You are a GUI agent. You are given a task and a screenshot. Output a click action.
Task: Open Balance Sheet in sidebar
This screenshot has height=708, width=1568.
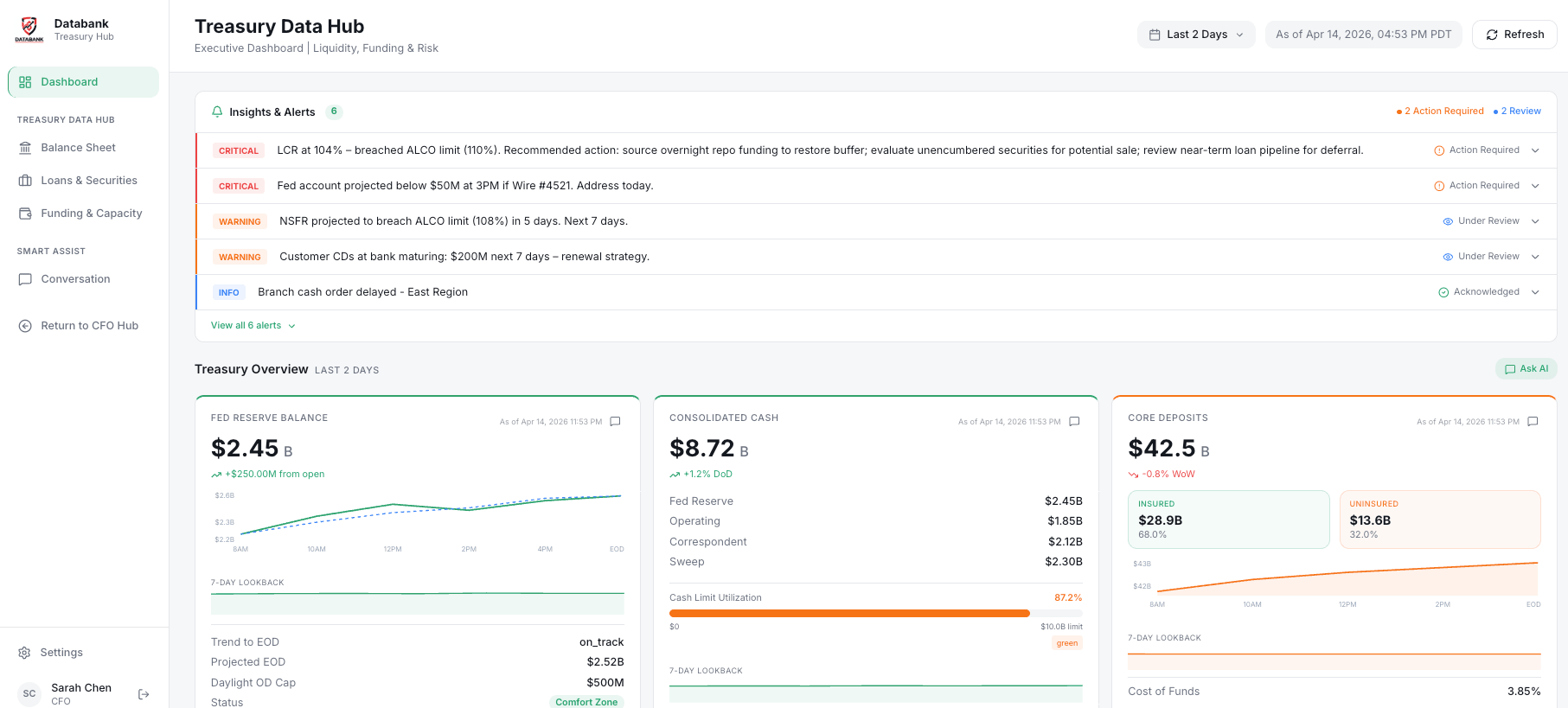(78, 148)
